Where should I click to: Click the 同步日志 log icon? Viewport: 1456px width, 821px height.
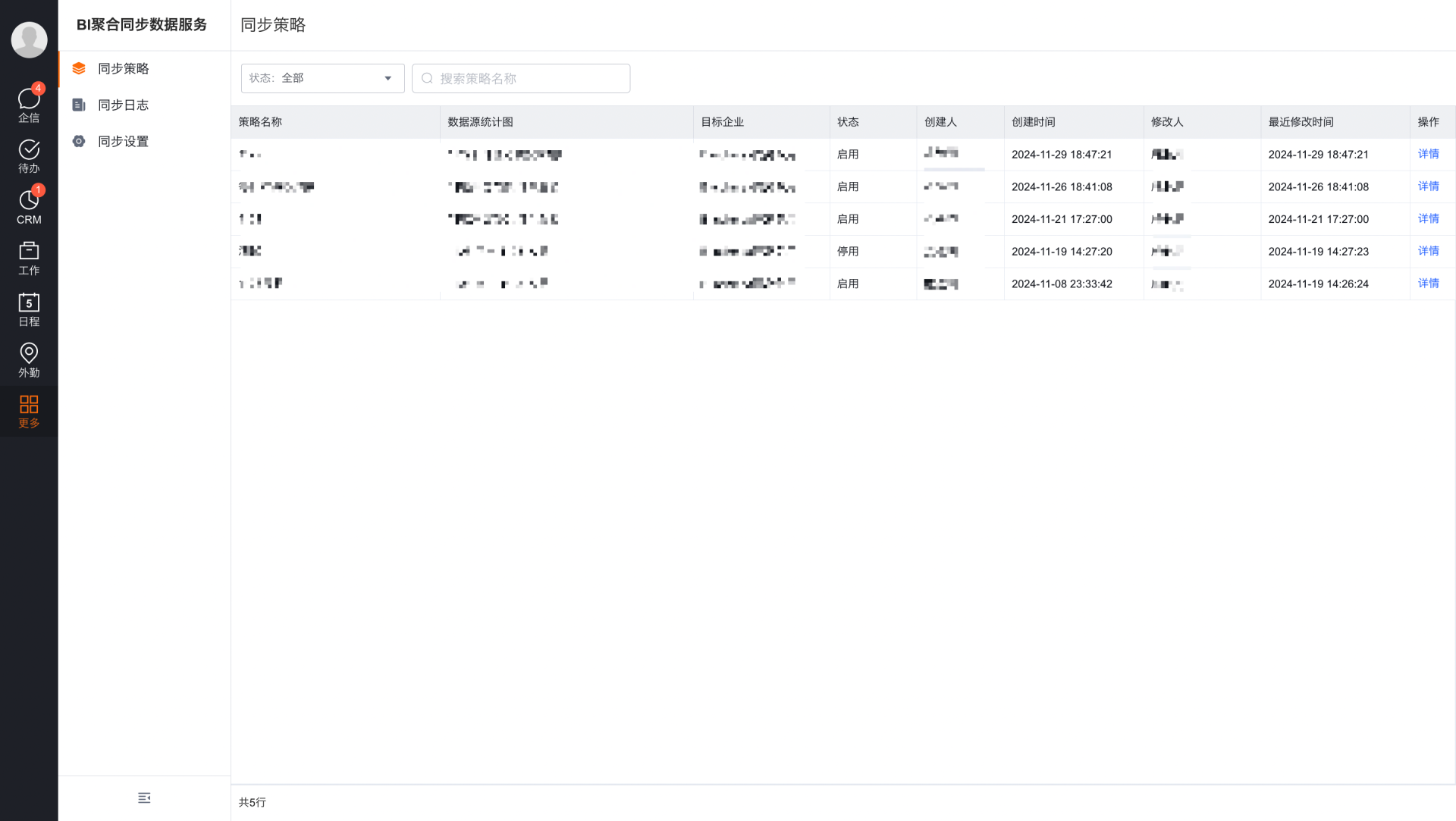[79, 105]
